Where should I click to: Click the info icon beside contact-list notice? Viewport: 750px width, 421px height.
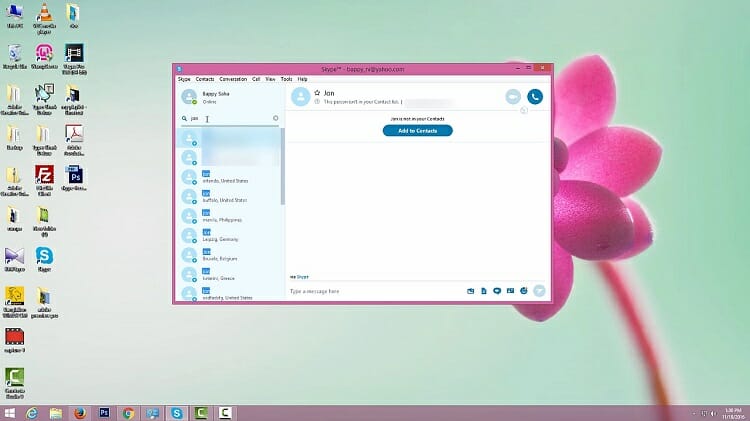317,102
